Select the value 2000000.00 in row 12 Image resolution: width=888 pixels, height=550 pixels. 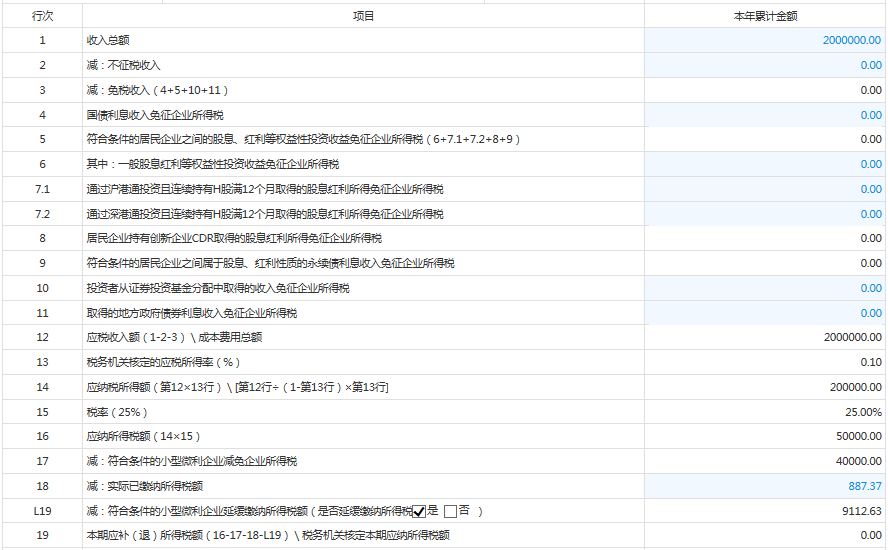click(x=852, y=338)
